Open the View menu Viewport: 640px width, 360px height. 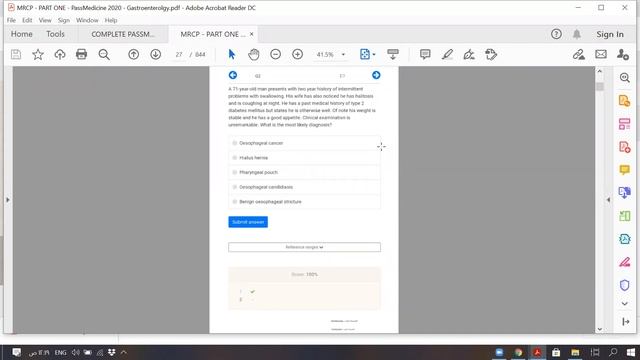click(x=45, y=20)
